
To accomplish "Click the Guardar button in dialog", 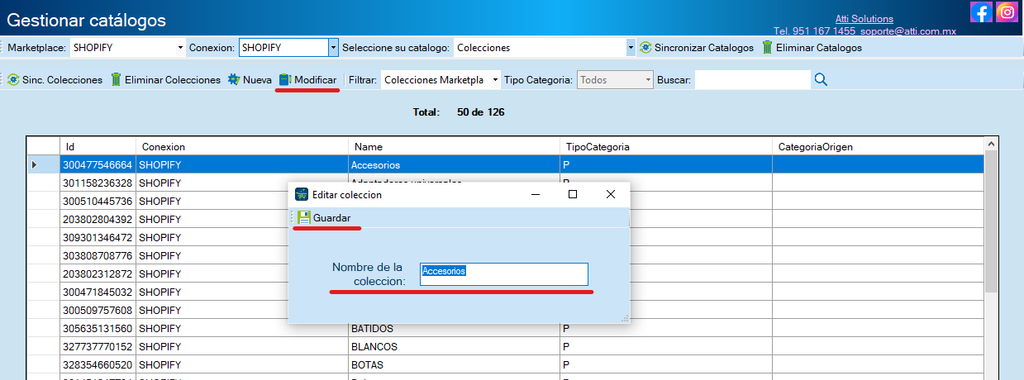I will pyautogui.click(x=325, y=217).
